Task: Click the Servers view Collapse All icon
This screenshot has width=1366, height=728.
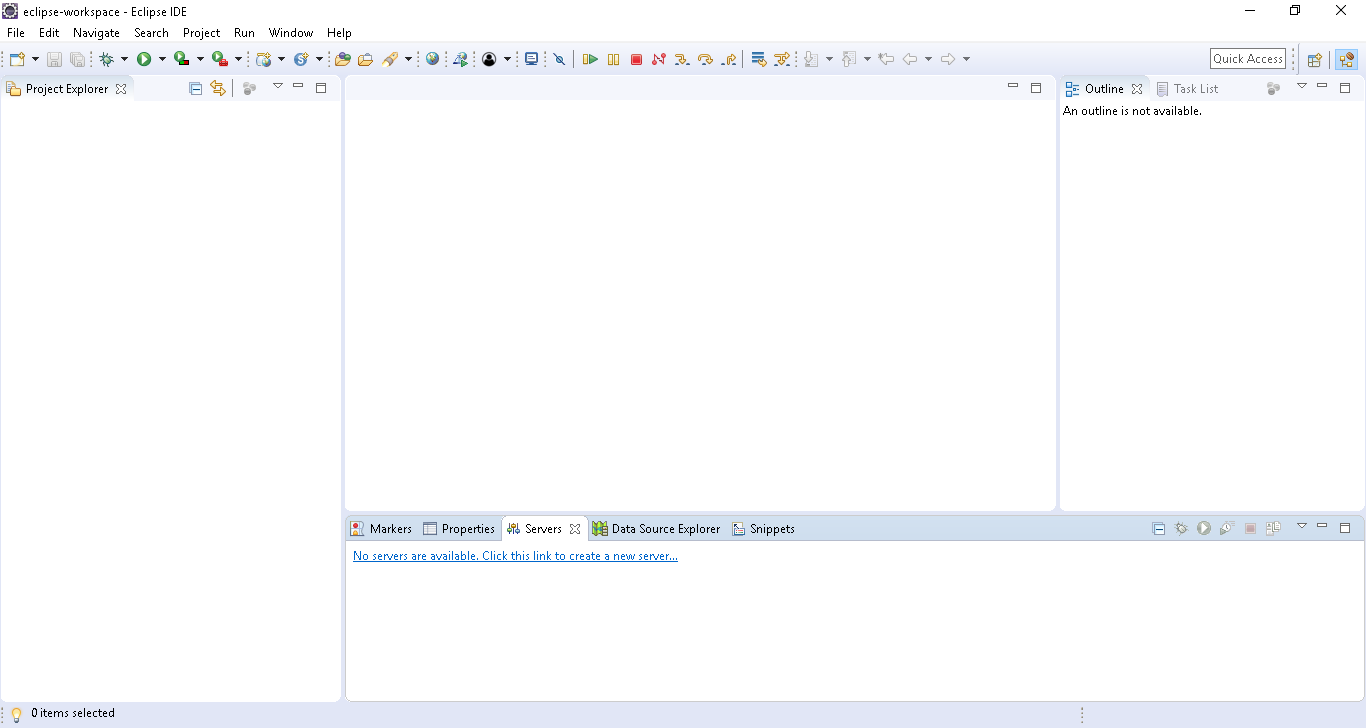Action: coord(1159,529)
